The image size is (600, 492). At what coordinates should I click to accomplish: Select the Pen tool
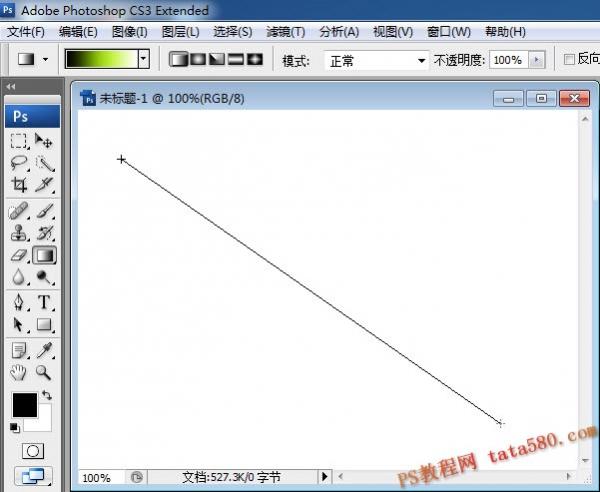(x=18, y=302)
